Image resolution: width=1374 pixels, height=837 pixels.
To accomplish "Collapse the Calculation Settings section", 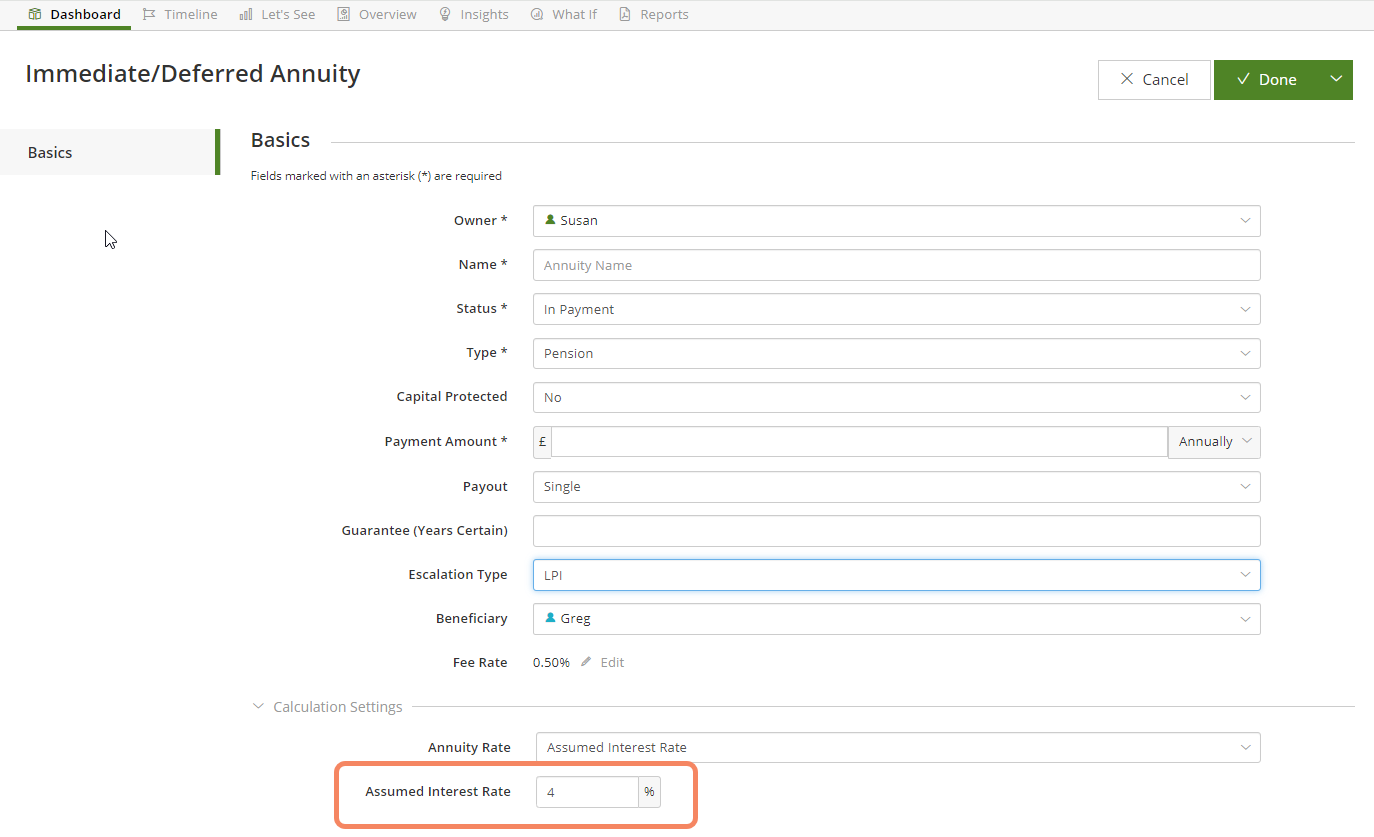I will (x=327, y=707).
